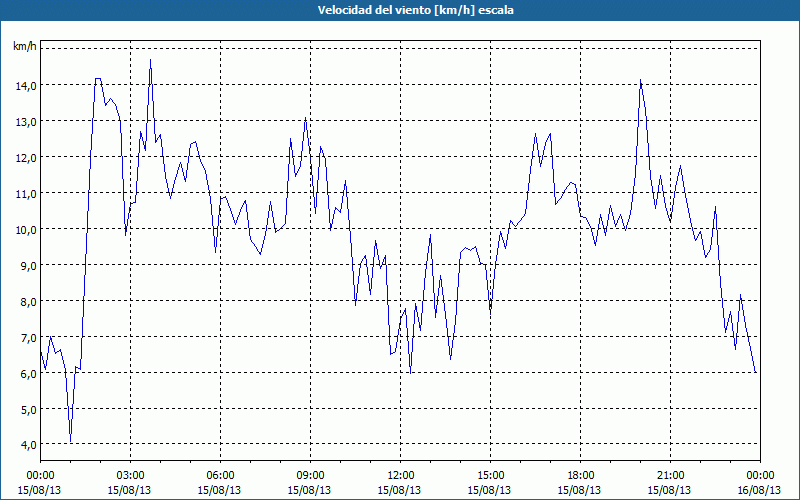800x500 pixels.
Task: Click the chart title 'Velocidad del viento [km/h] escala'
Action: coord(415,10)
